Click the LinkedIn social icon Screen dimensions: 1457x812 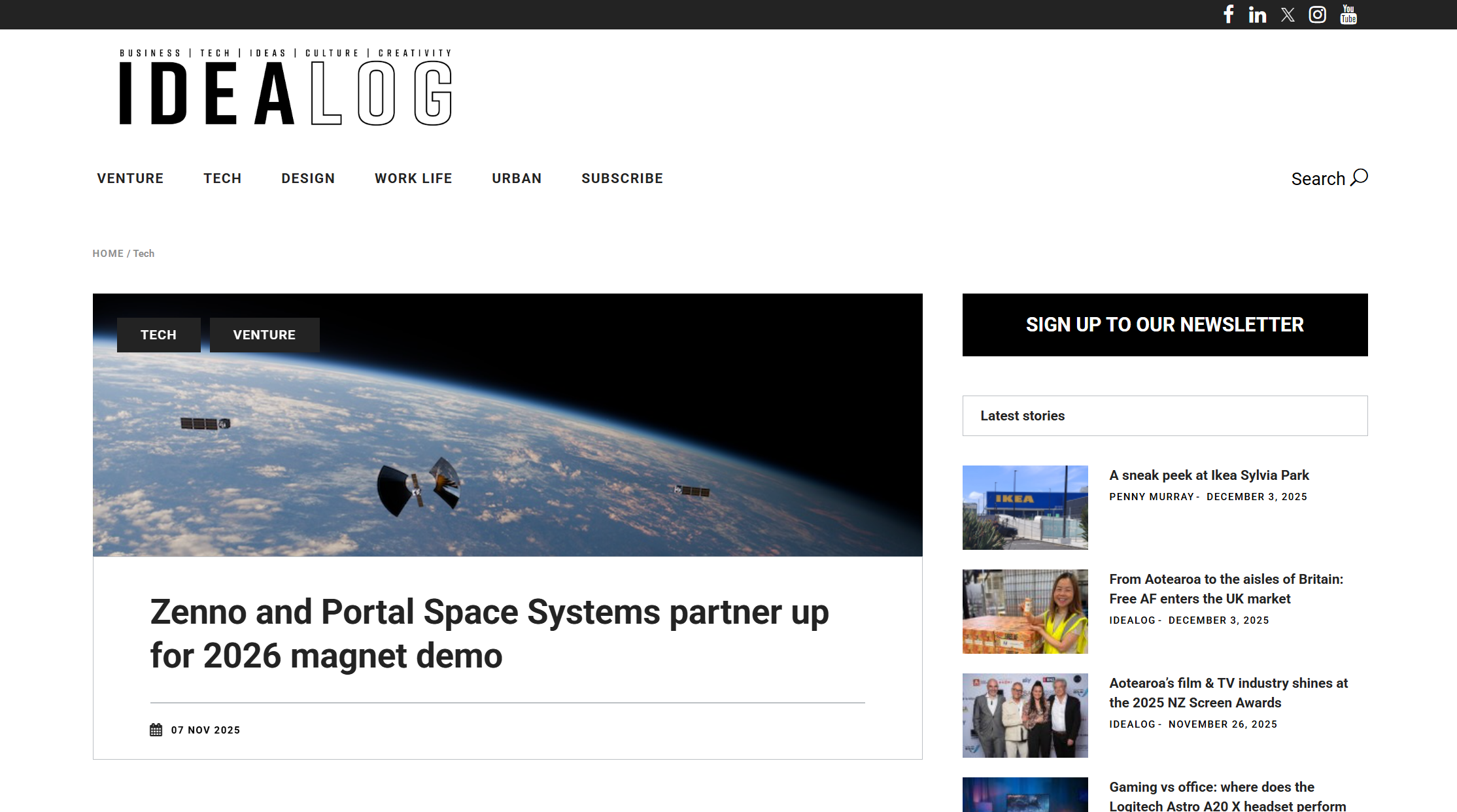1257,14
